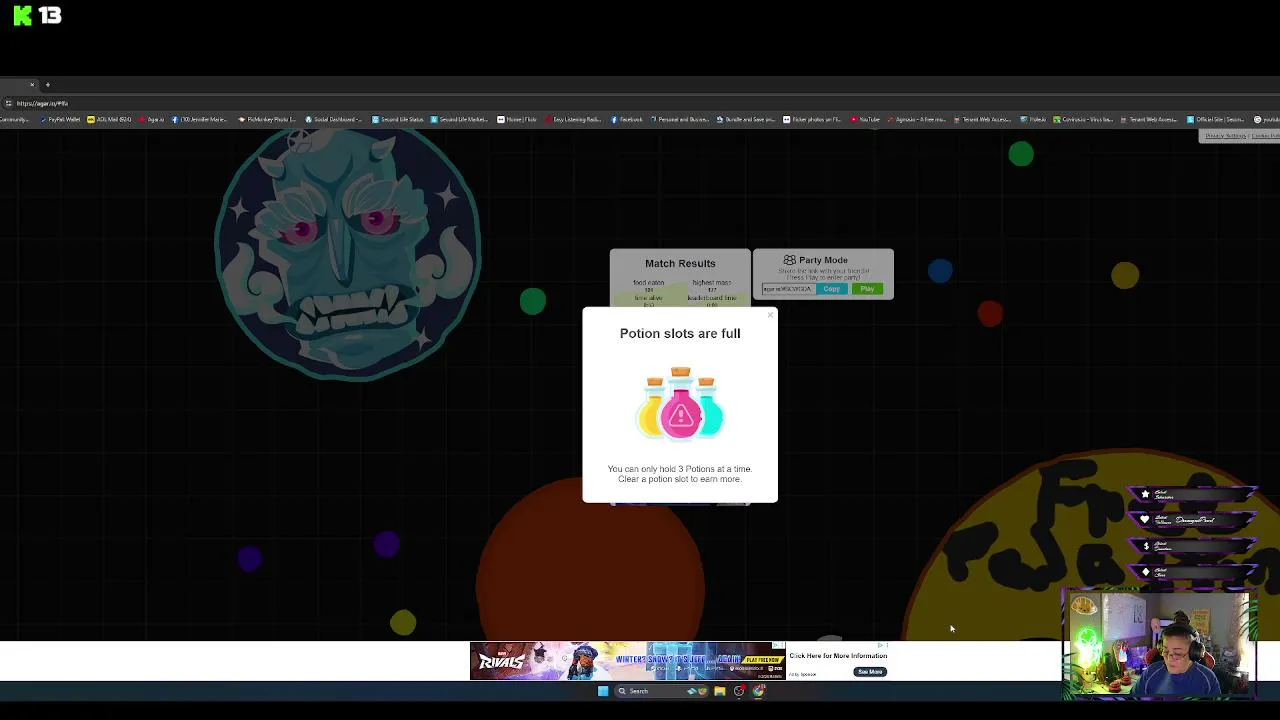Click the large demon face skin cell

(x=348, y=255)
